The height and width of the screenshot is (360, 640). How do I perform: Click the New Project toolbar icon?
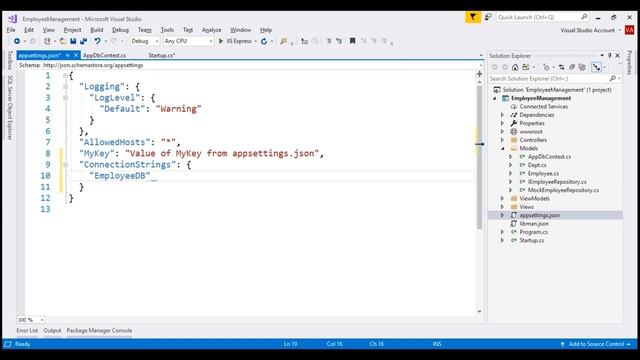pyautogui.click(x=47, y=41)
